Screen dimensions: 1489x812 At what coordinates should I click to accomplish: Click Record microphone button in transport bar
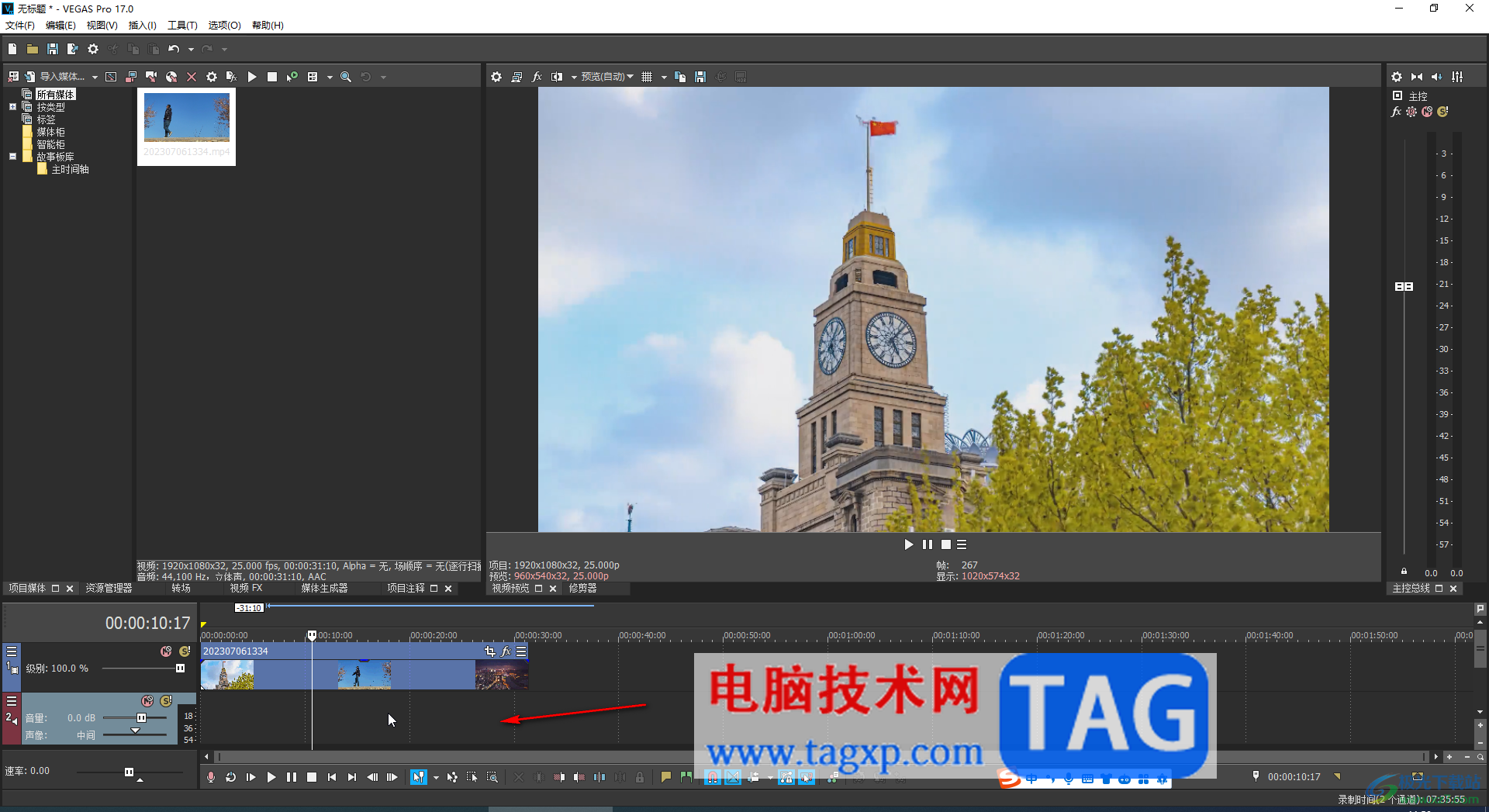point(211,777)
